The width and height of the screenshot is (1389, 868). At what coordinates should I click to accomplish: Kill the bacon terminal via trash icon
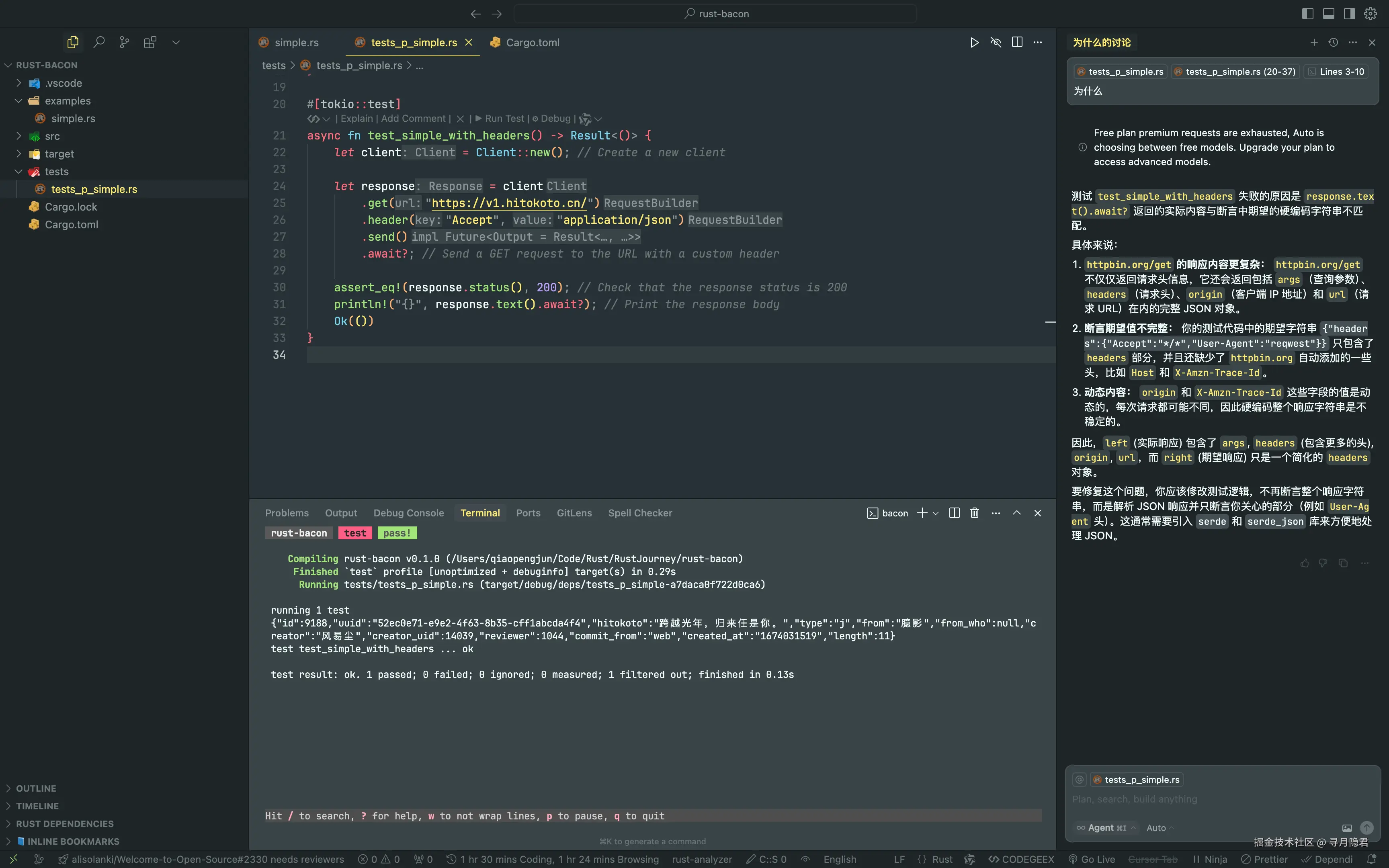974,513
